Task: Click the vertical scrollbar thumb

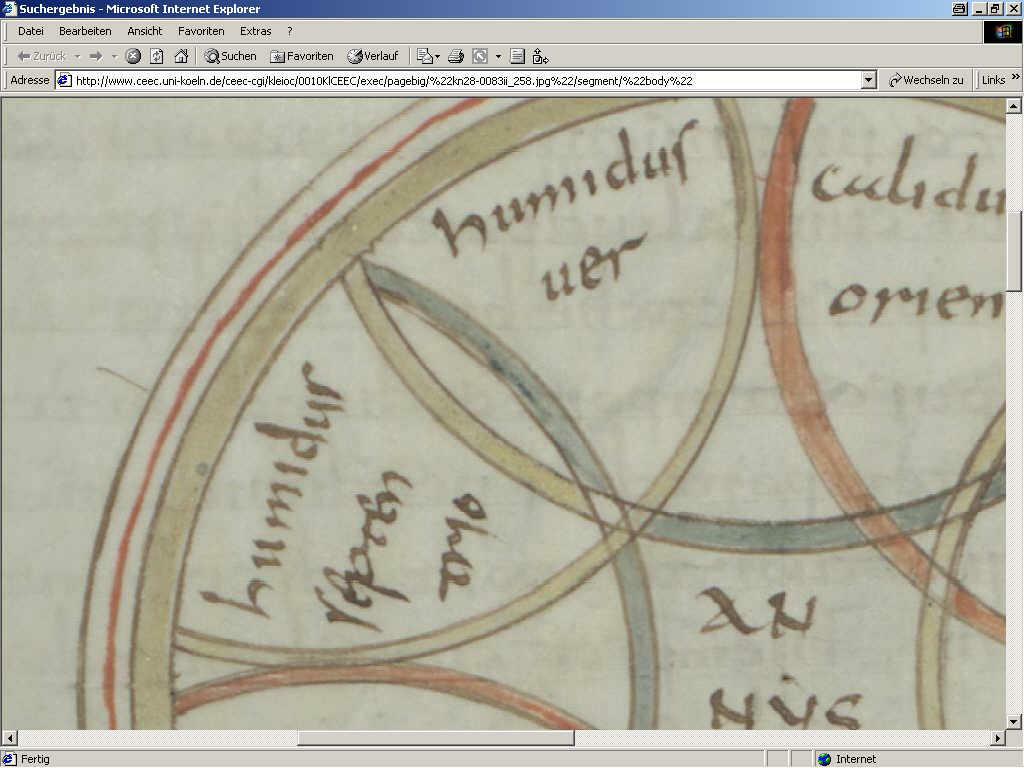Action: pyautogui.click(x=1014, y=251)
